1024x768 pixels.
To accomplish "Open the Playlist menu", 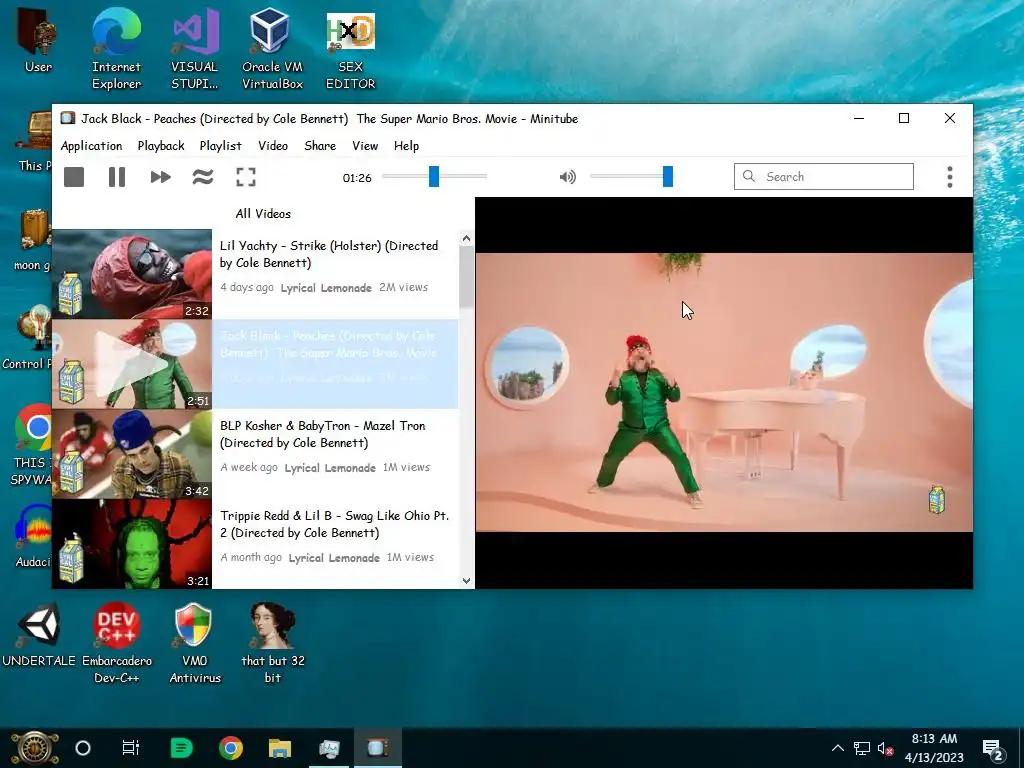I will pos(220,146).
